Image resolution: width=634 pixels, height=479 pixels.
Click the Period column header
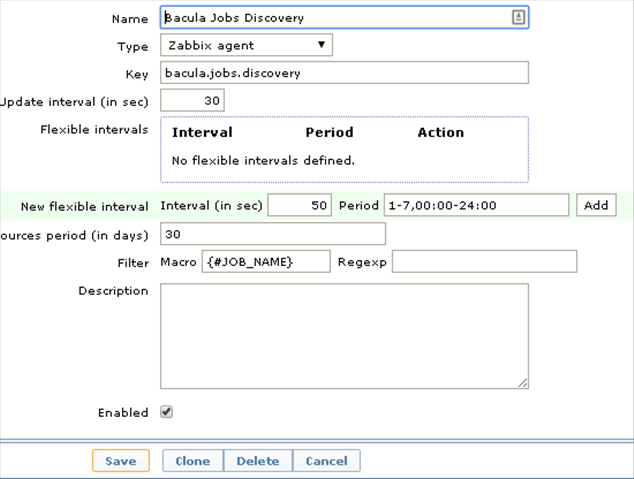[330, 132]
